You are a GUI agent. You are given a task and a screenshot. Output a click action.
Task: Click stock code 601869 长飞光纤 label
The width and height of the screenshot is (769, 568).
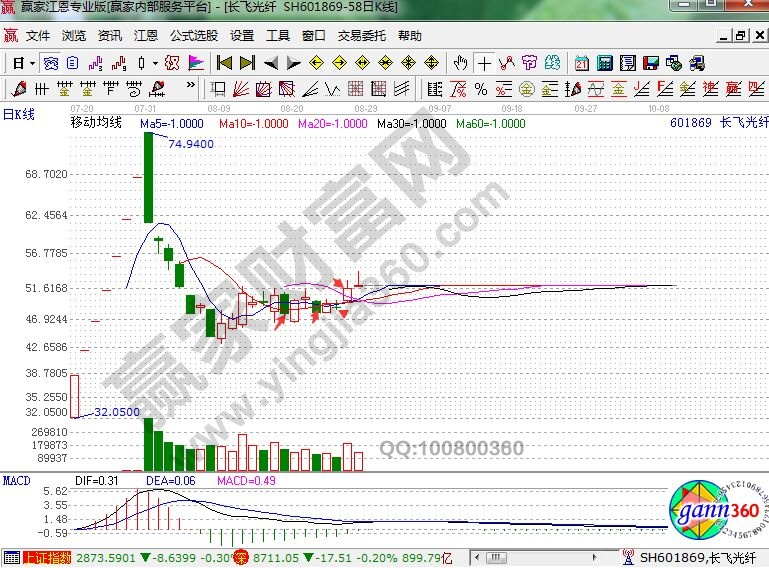coord(714,124)
